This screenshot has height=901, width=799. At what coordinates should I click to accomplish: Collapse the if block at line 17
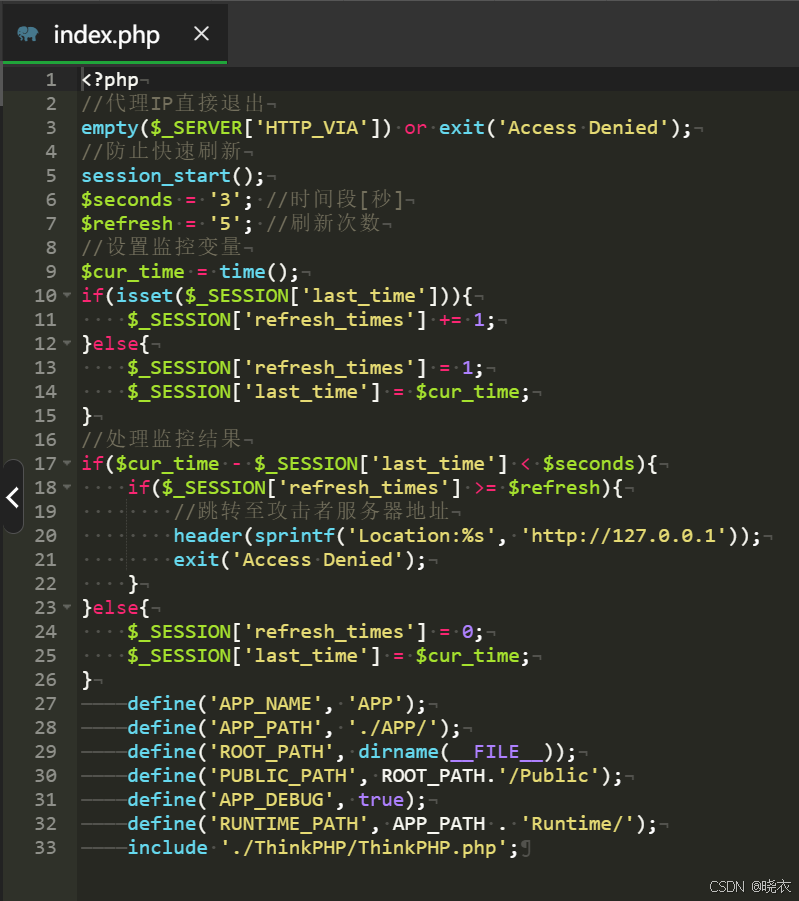pos(67,463)
